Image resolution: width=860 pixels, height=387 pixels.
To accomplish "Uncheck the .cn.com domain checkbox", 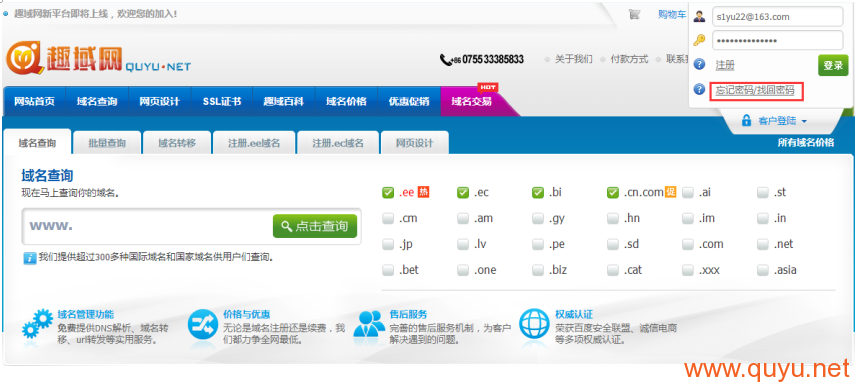I will pyautogui.click(x=613, y=193).
